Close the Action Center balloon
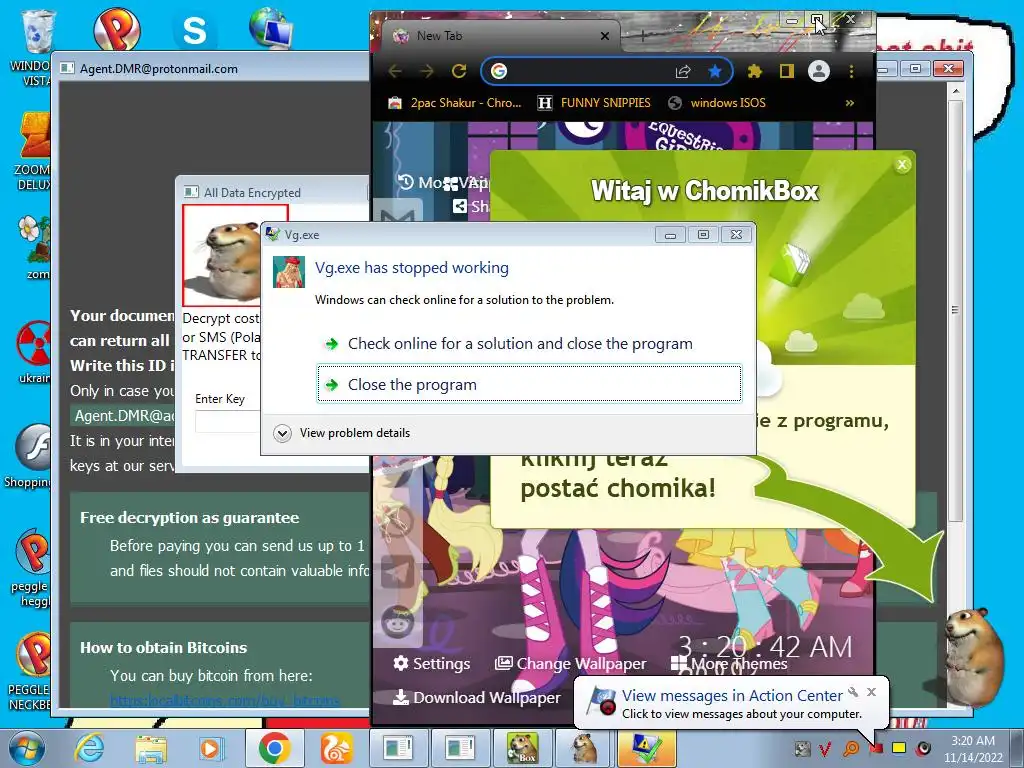The image size is (1024, 768). pyautogui.click(x=871, y=692)
